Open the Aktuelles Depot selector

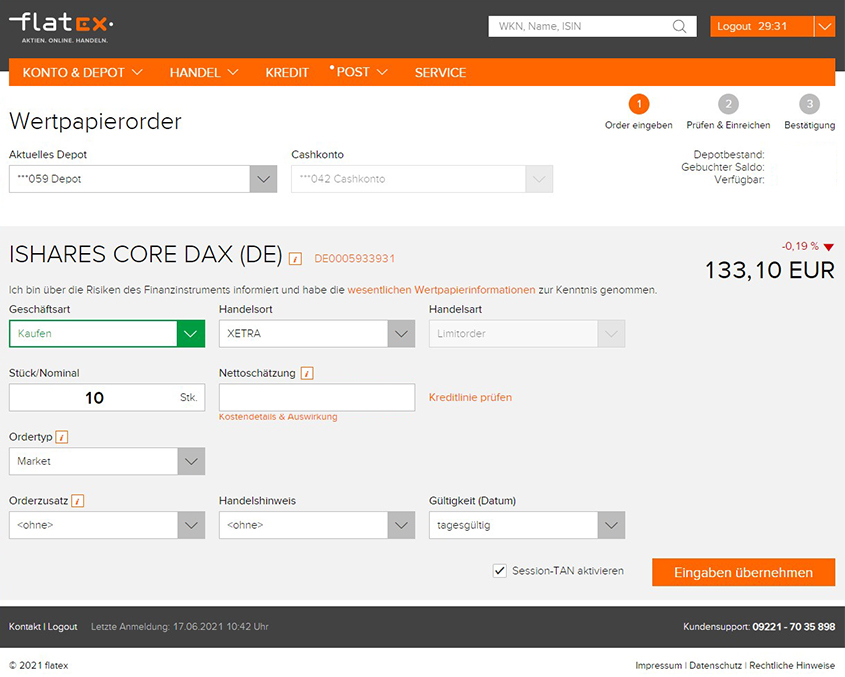click(x=142, y=179)
